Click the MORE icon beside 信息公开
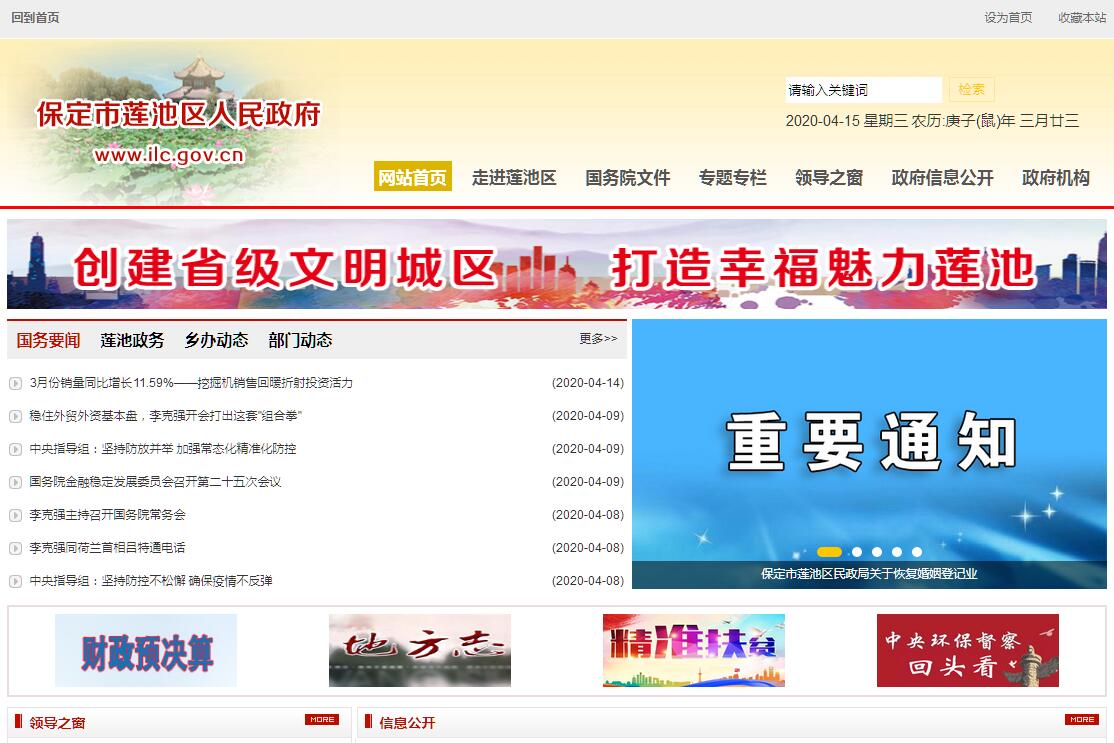 point(1082,719)
